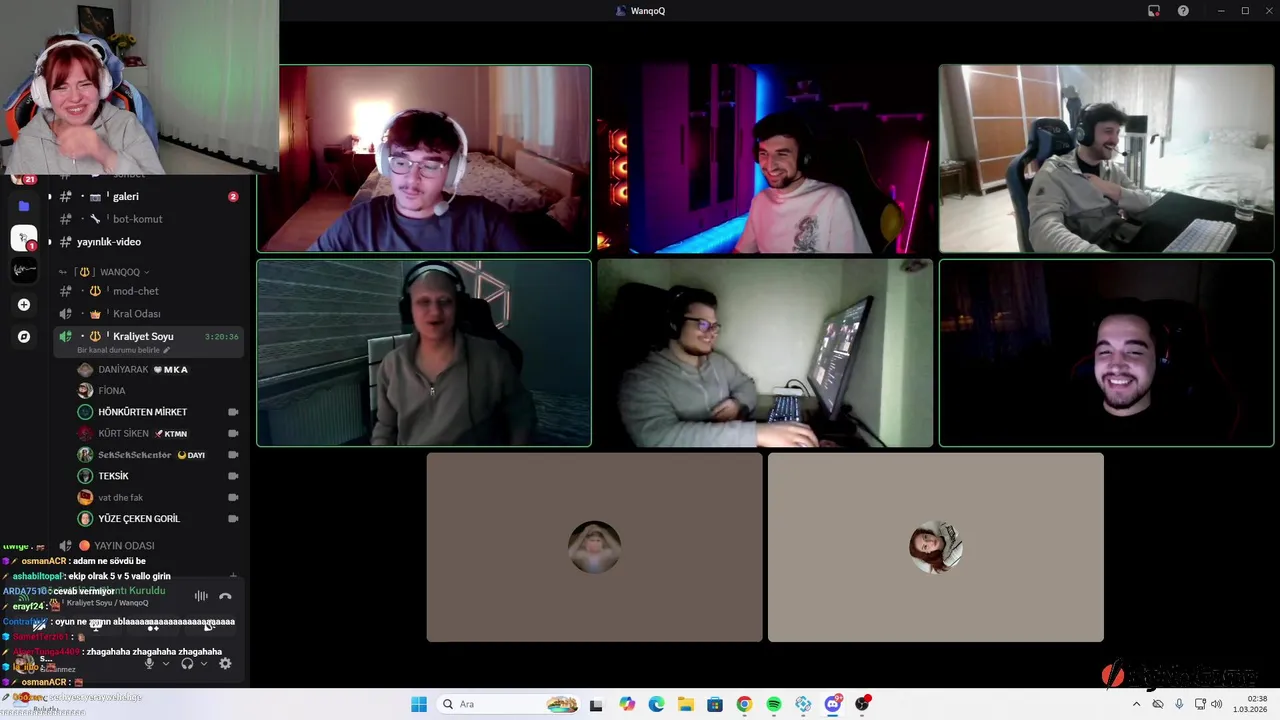Open the white server icon with badge 1
The width and height of the screenshot is (1280, 720).
coord(24,238)
